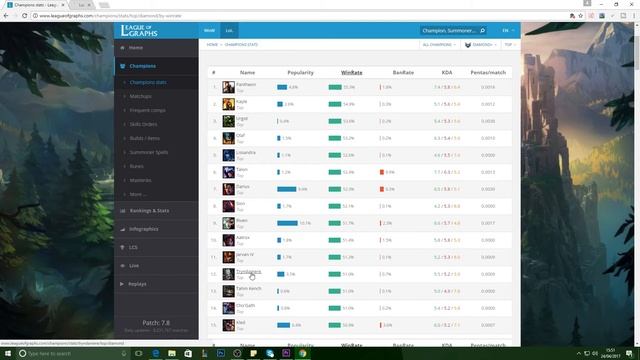
Task: Open Kled's champion portrait
Action: [229, 325]
